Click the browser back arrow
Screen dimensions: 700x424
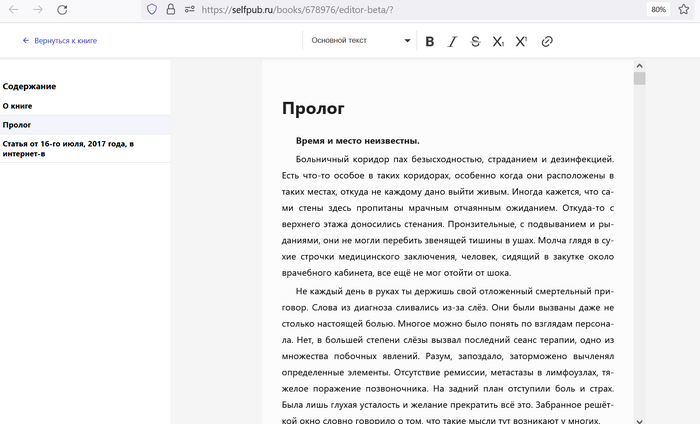click(12, 9)
